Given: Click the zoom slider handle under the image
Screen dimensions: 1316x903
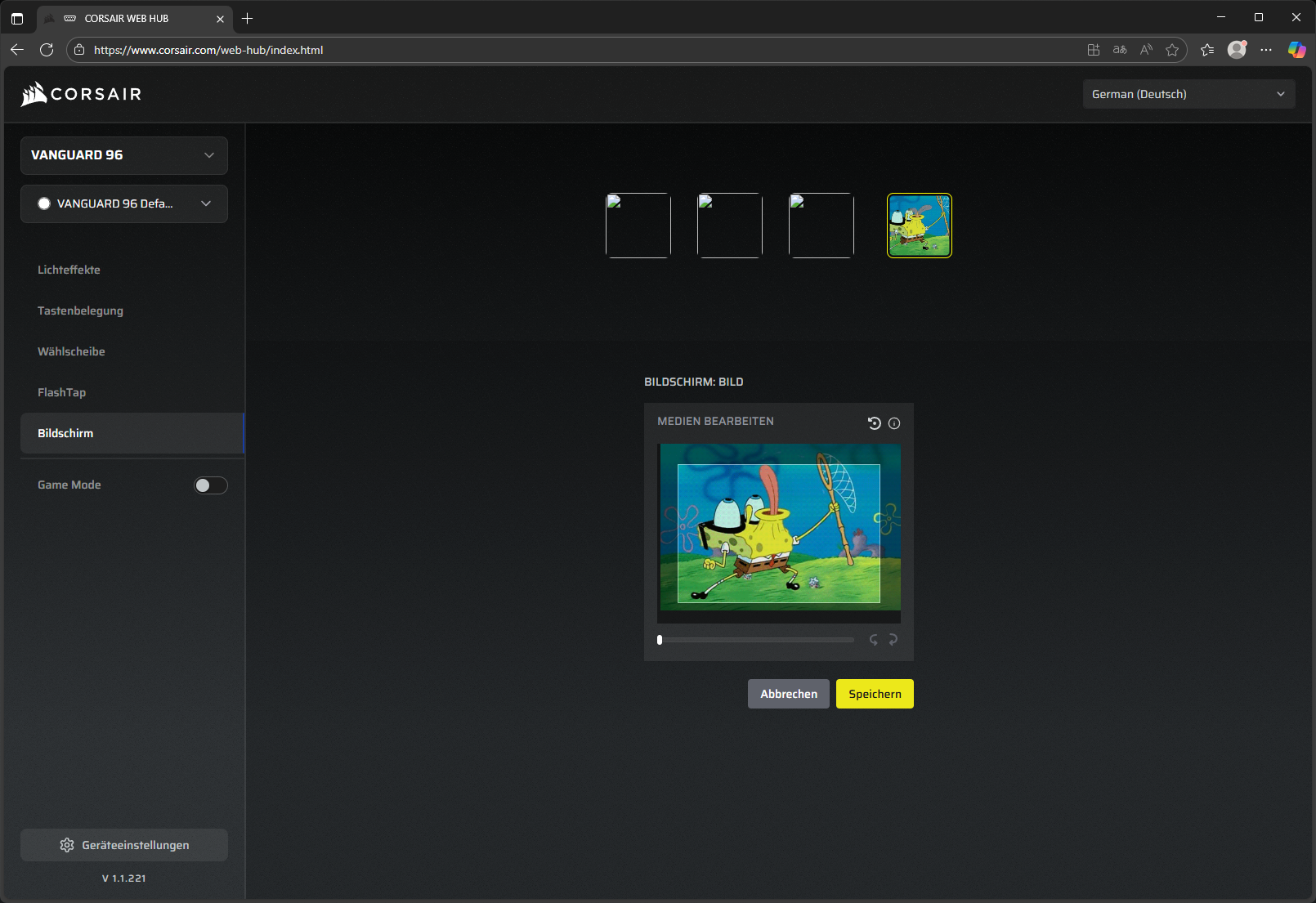Looking at the screenshot, I should click(660, 640).
